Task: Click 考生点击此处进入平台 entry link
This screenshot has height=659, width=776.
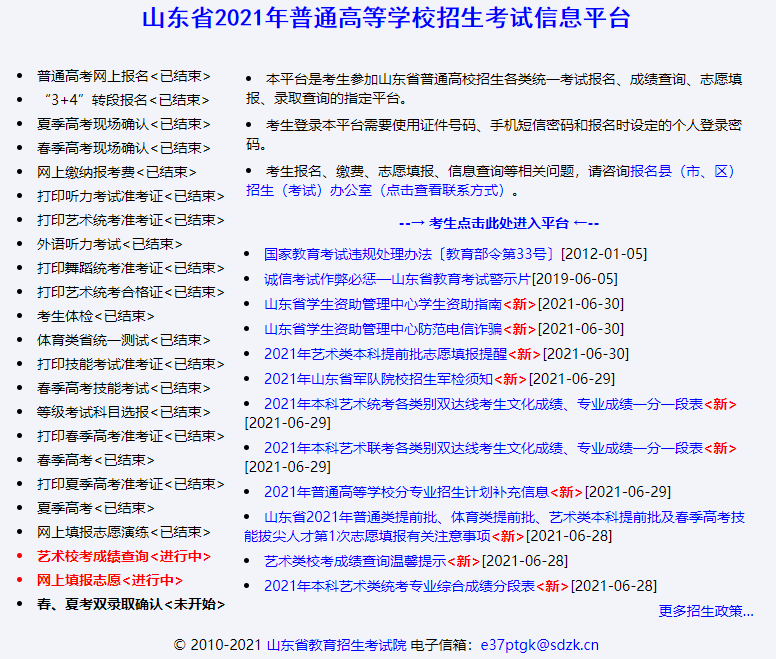Action: click(498, 223)
